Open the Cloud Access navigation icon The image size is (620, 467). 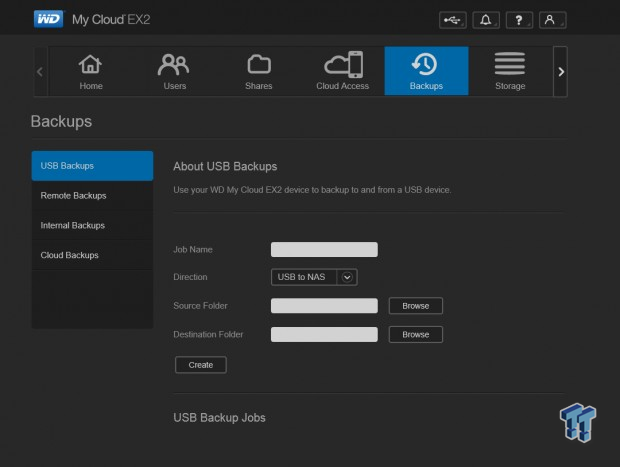[x=342, y=71]
